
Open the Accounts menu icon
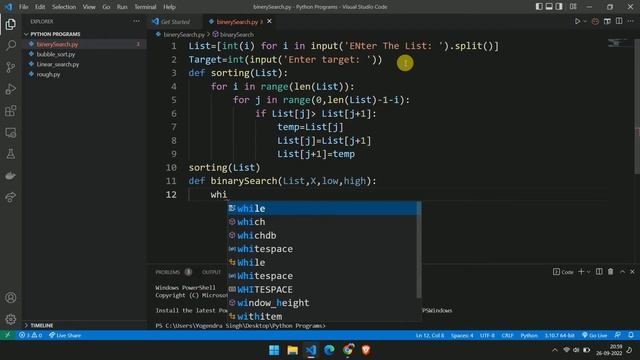click(11, 298)
